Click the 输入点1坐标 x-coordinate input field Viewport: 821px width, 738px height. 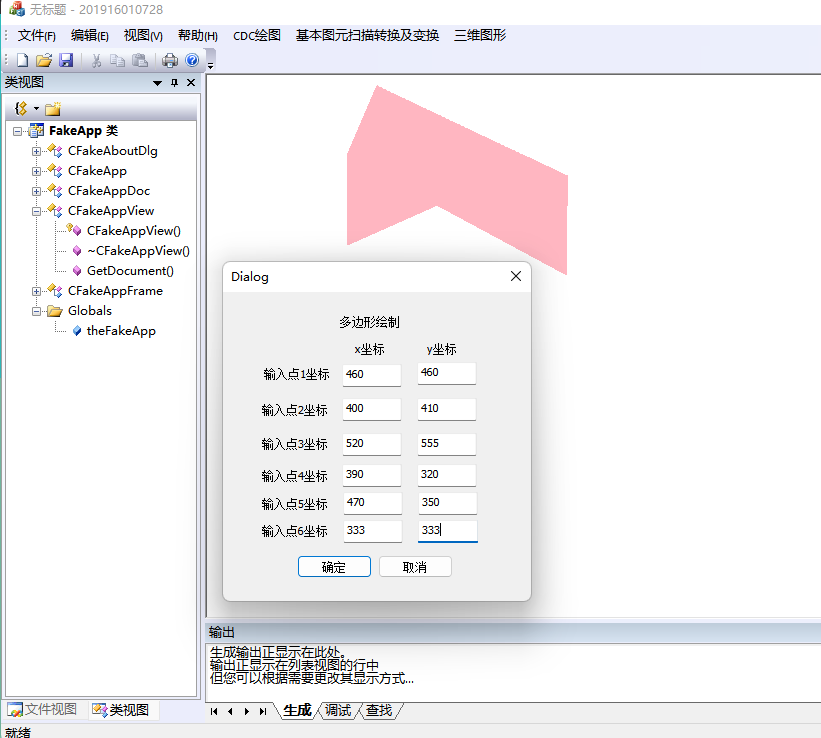(x=371, y=374)
